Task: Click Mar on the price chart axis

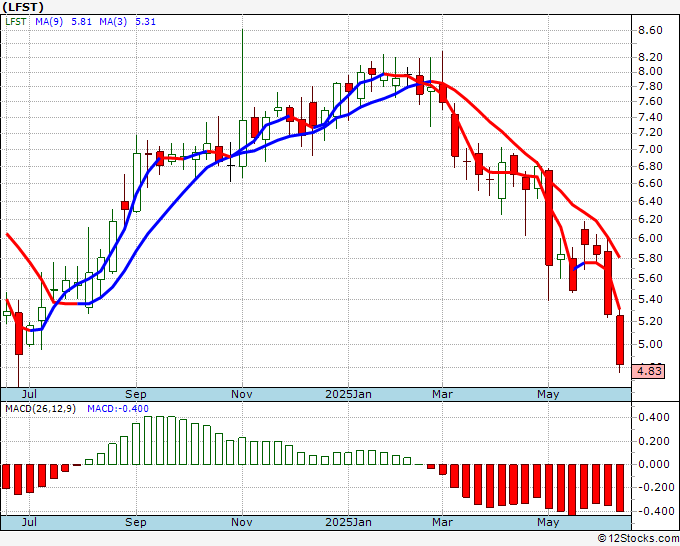Action: pos(442,394)
